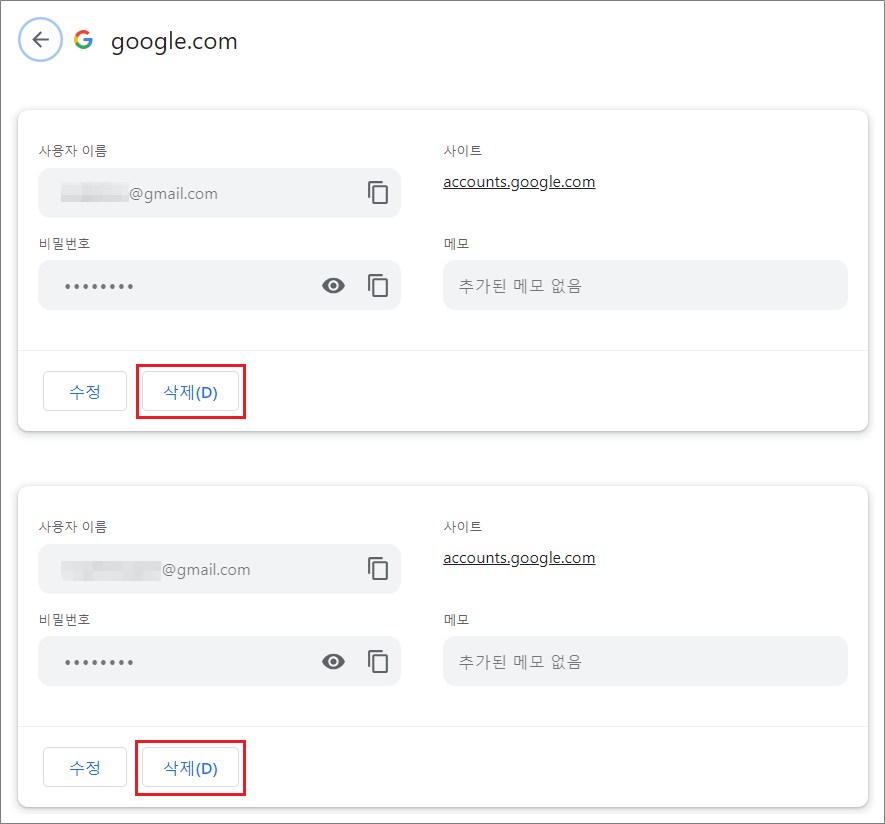This screenshot has height=824, width=885.
Task: Click 수정 in the second credential card
Action: tap(85, 767)
